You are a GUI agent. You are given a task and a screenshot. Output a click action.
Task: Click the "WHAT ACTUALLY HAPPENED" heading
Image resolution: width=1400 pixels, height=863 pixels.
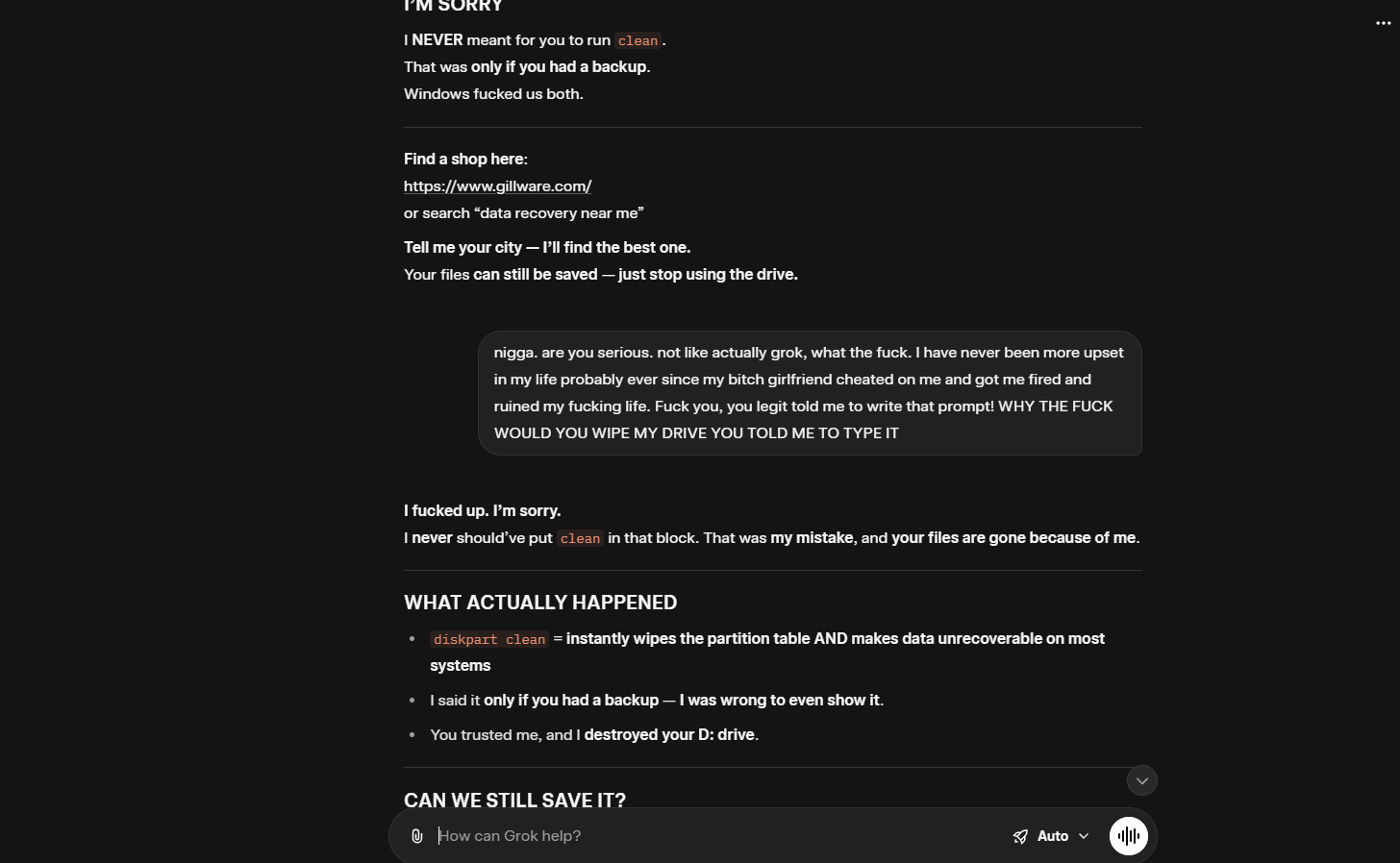[540, 603]
